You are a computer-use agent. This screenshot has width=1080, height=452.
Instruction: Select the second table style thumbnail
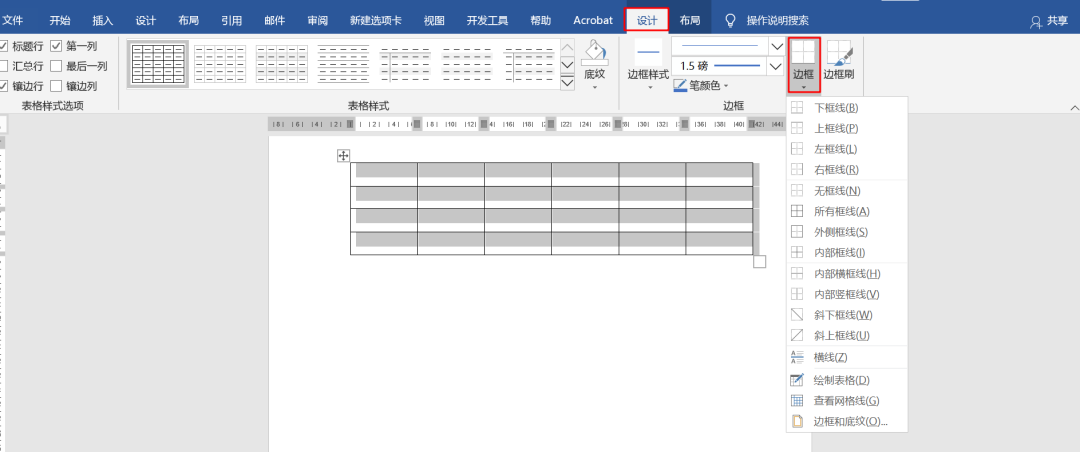(220, 64)
